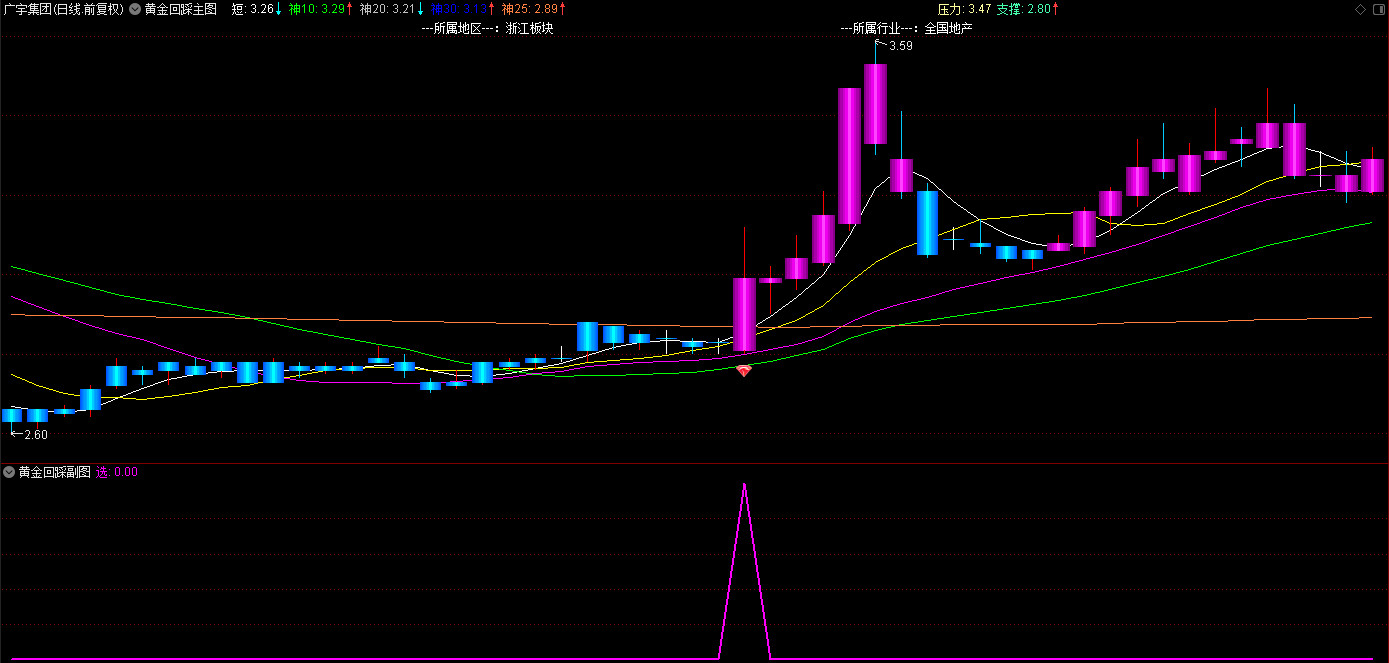Click the 压力: 3.47 resistance label

pos(964,9)
